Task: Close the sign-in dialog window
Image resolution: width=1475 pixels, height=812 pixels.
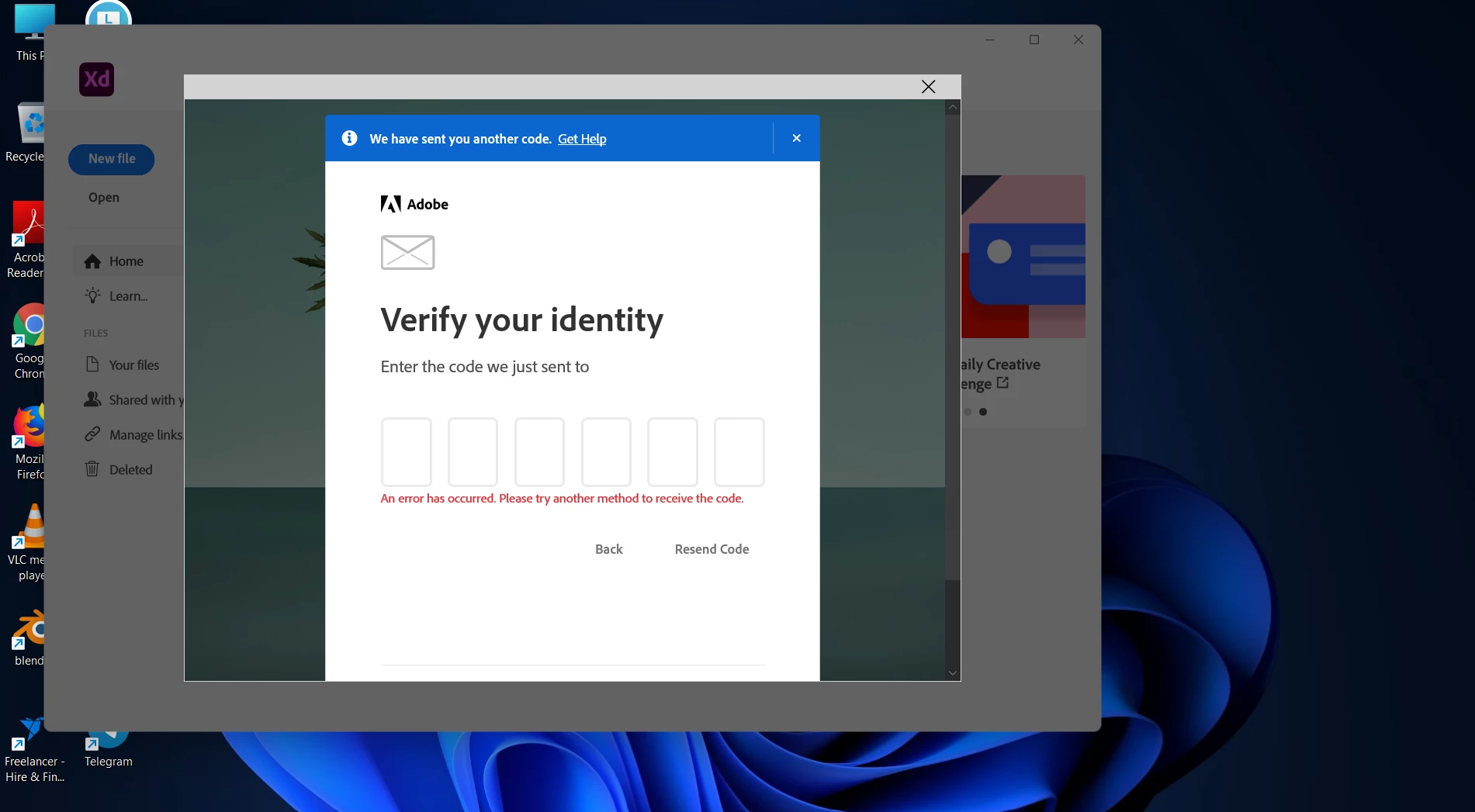Action: click(928, 87)
